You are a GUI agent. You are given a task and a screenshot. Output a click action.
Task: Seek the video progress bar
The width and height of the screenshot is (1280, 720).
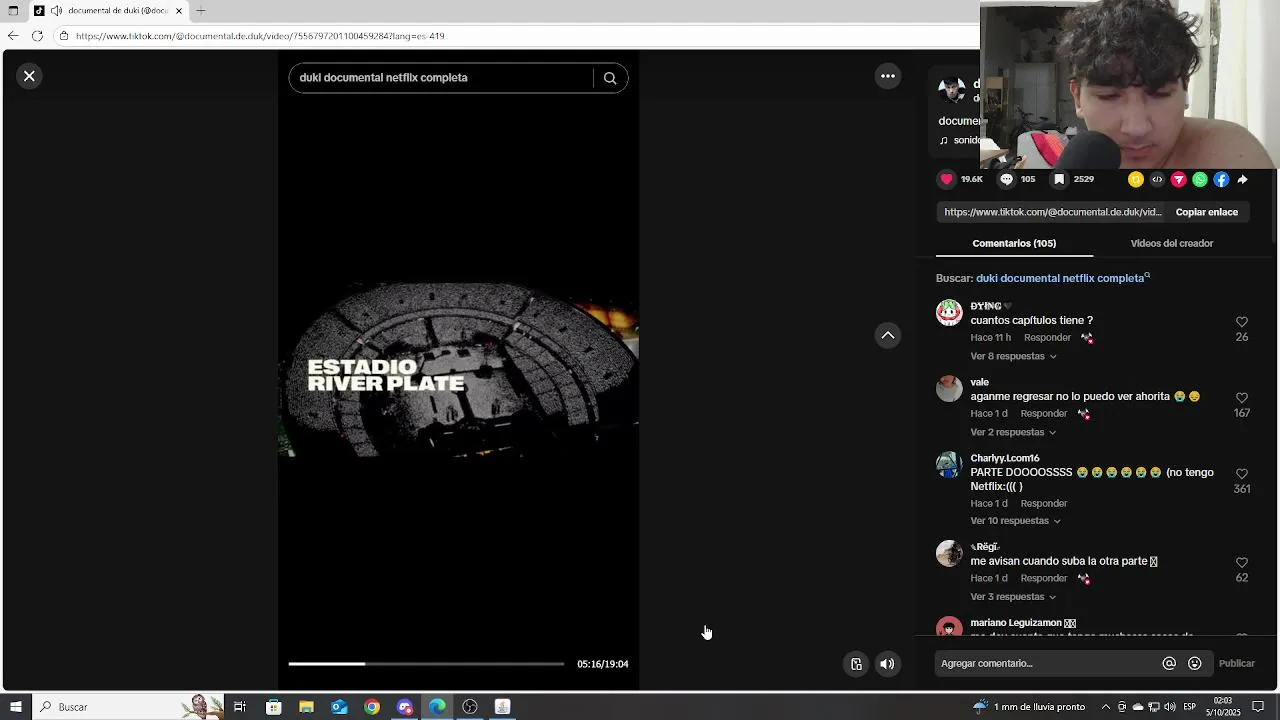click(426, 664)
